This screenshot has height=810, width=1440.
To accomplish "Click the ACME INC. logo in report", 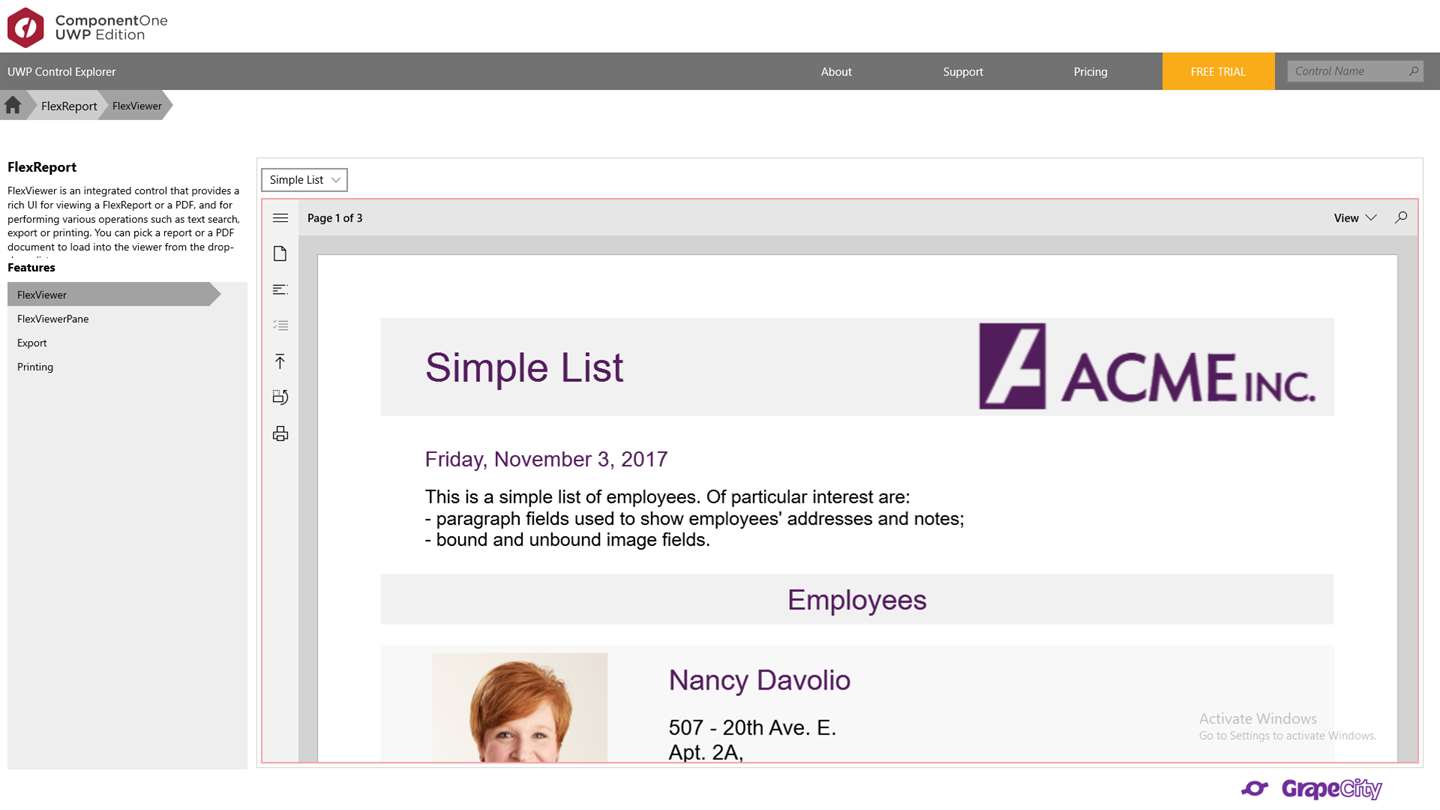I will click(x=1147, y=366).
